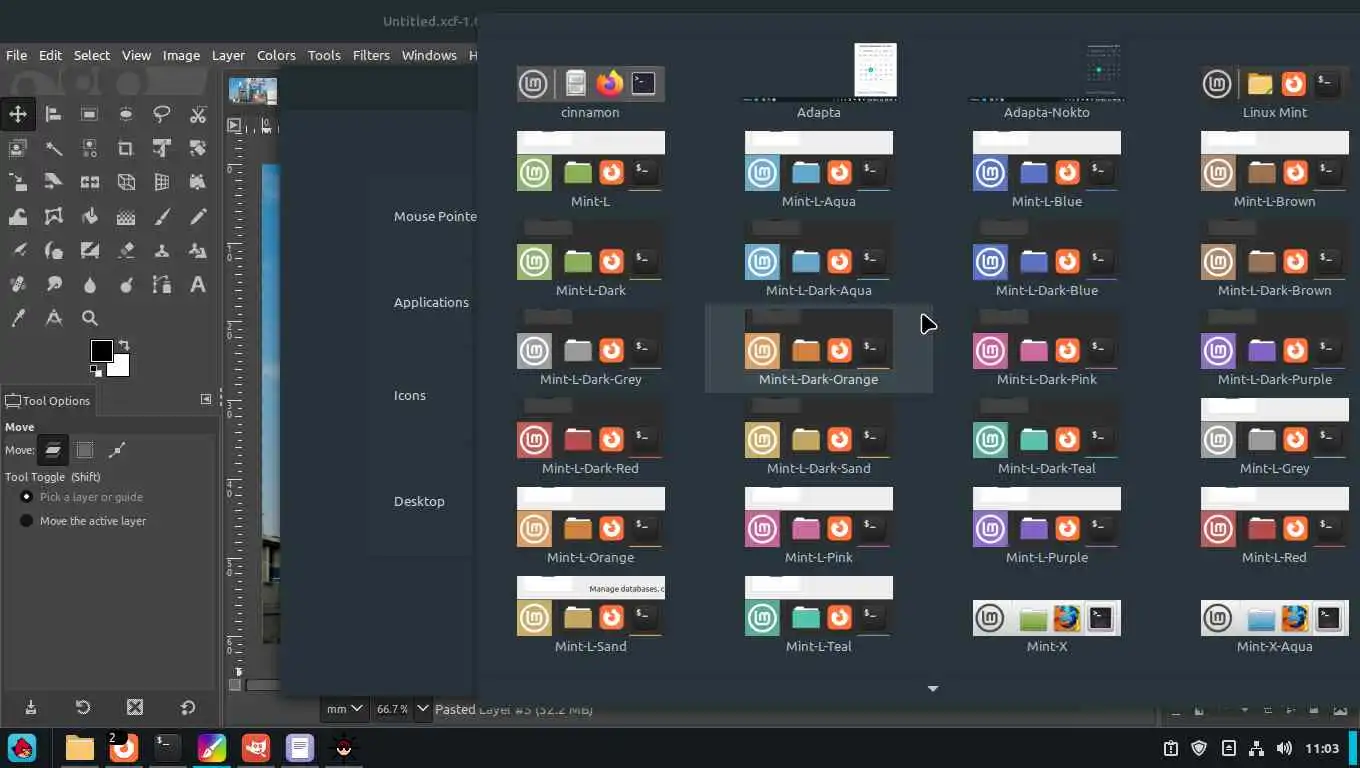Viewport: 1360px width, 768px height.
Task: Select the Zoom magnifier tool
Action: click(x=90, y=318)
